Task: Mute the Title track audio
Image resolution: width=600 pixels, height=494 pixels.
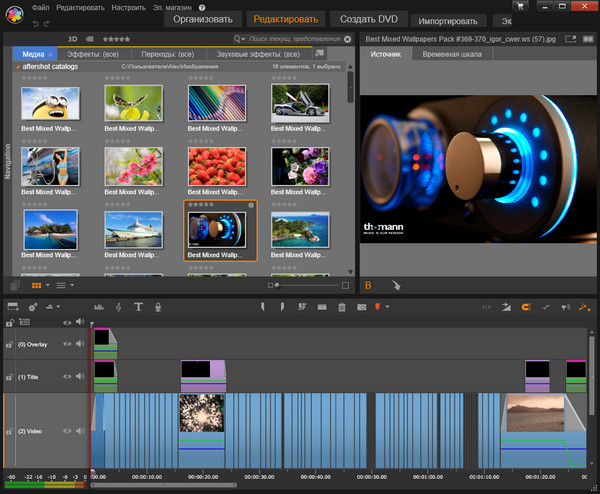Action: pyautogui.click(x=80, y=375)
